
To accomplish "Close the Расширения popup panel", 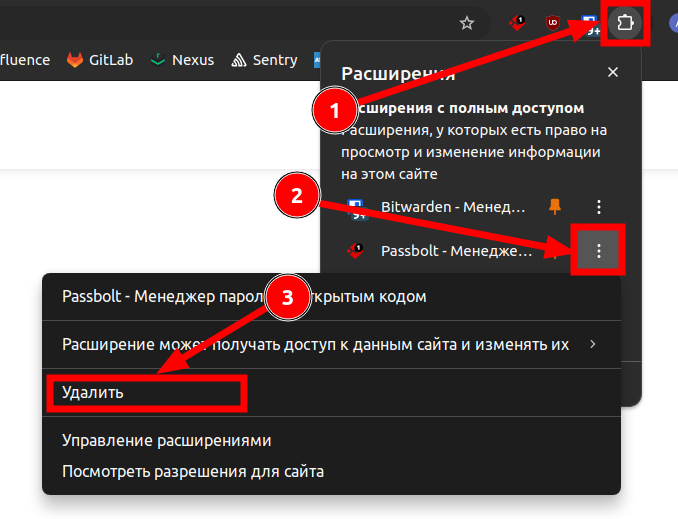I will [x=613, y=72].
